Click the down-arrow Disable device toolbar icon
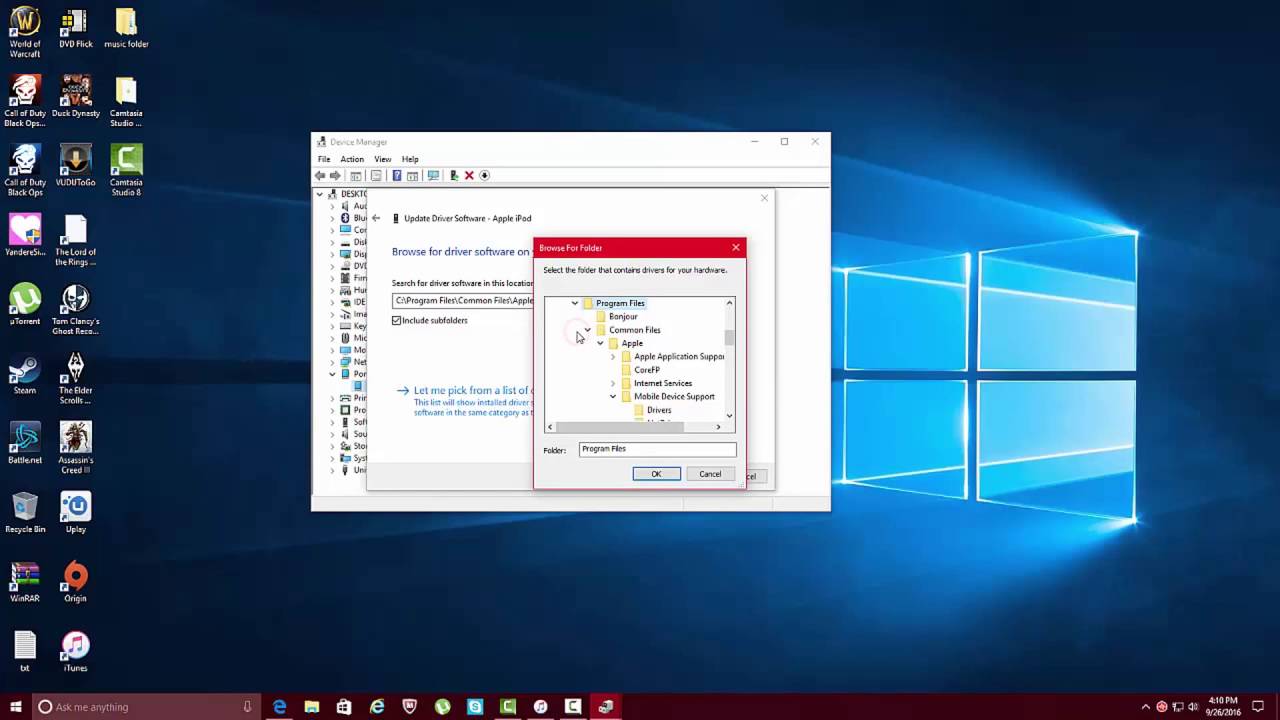Viewport: 1280px width, 720px height. [485, 175]
